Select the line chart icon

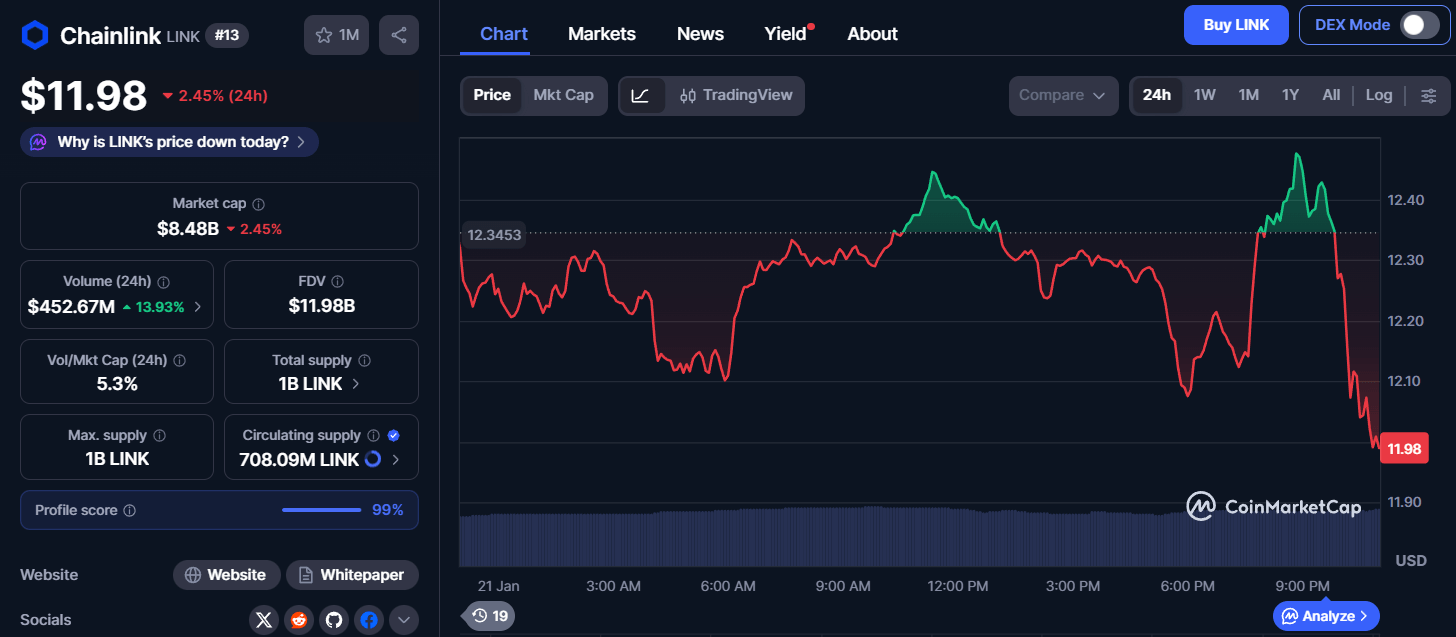click(x=641, y=96)
